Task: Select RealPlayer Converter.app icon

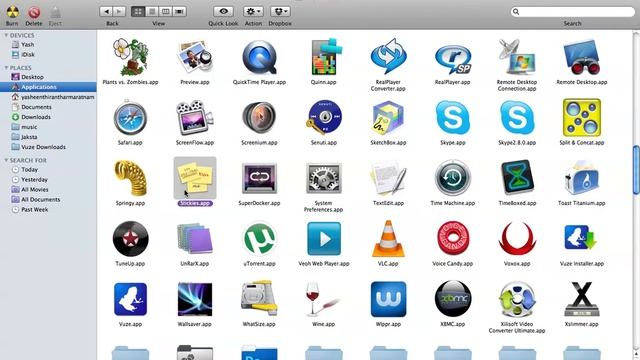Action: pos(388,57)
